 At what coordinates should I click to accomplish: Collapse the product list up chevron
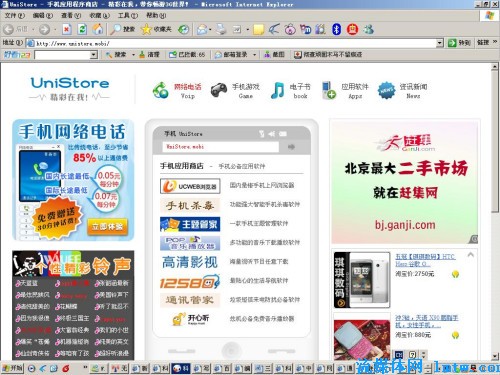click(x=471, y=255)
